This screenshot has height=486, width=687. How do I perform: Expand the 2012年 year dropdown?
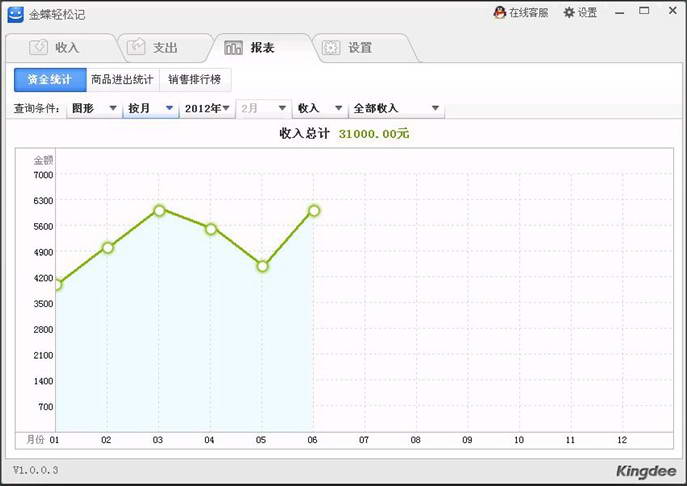pos(207,108)
